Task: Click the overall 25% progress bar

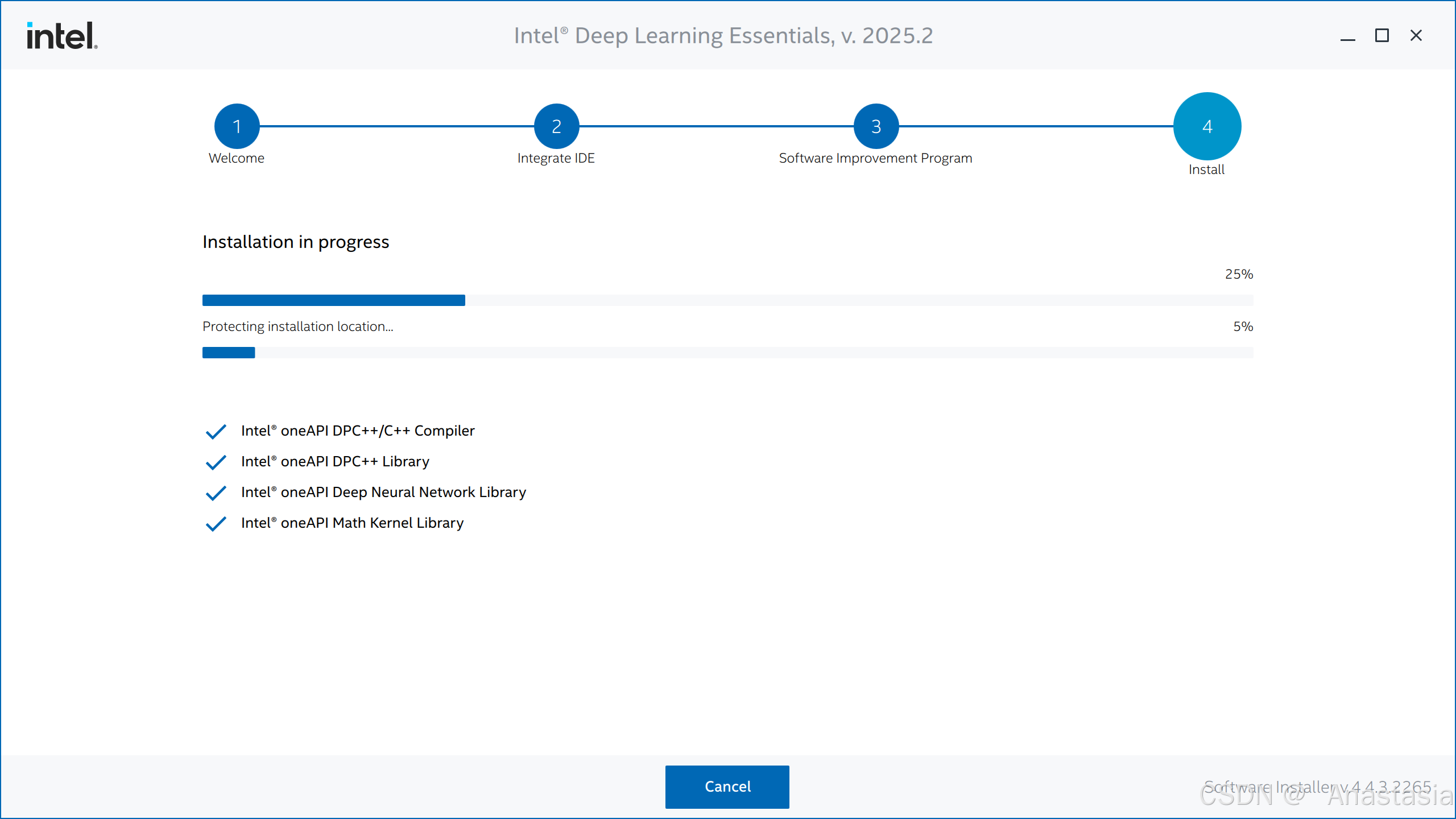Action: coord(727,300)
